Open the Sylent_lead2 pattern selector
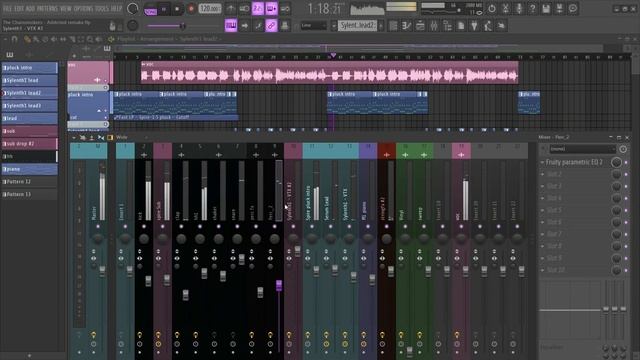Viewport: 640px width, 360px height. [358, 26]
